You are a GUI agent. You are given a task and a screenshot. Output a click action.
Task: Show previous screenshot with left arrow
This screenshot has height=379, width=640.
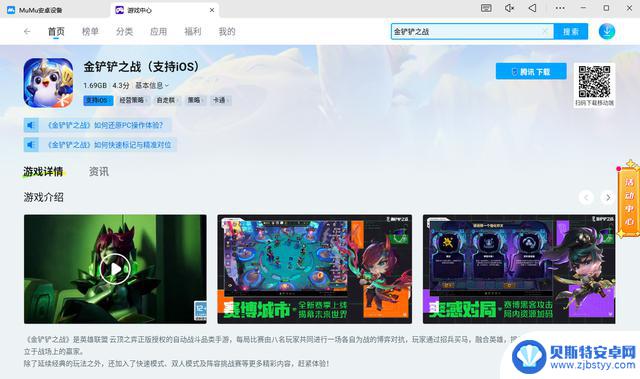(586, 197)
